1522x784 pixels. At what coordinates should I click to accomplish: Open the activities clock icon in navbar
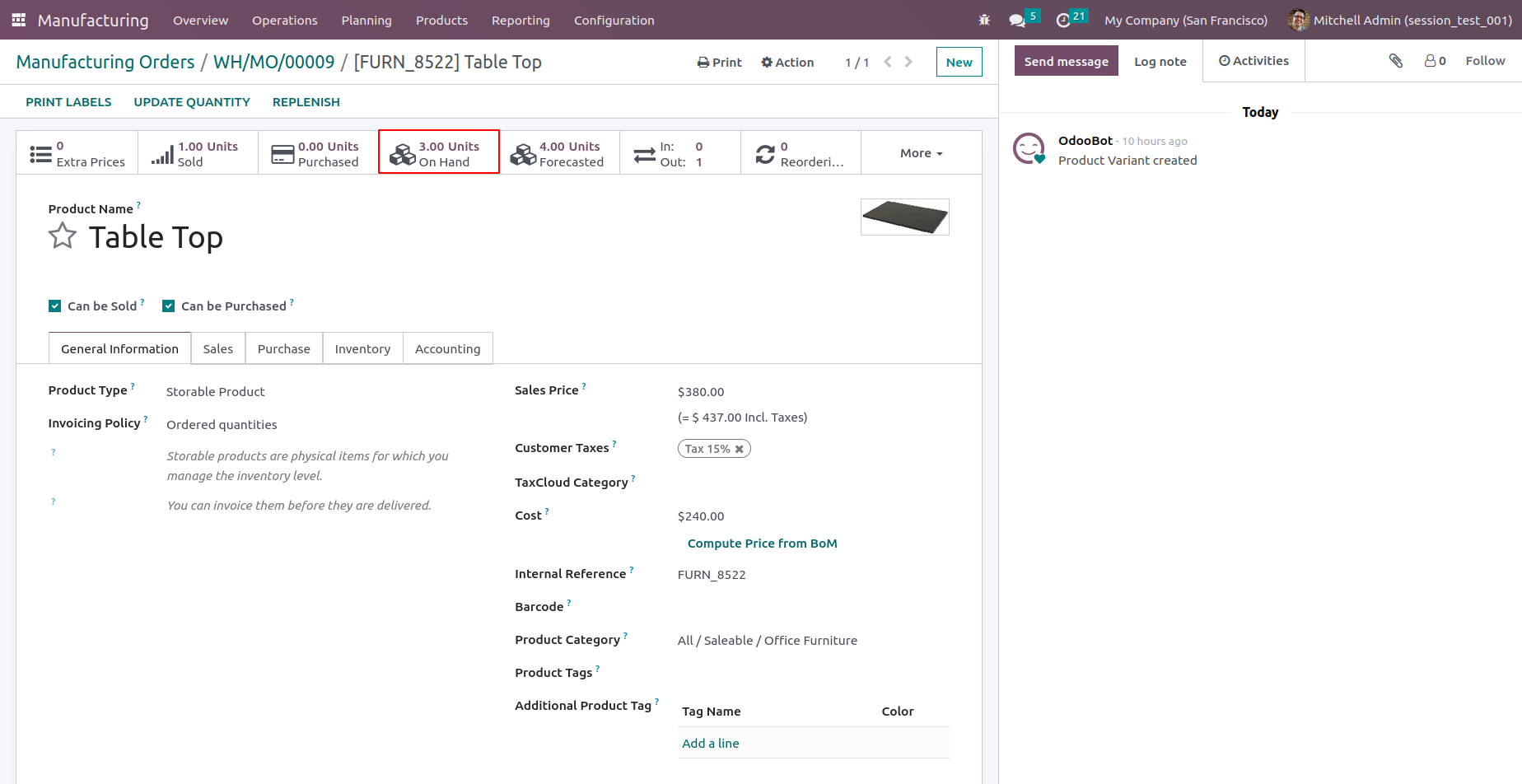pos(1063,20)
